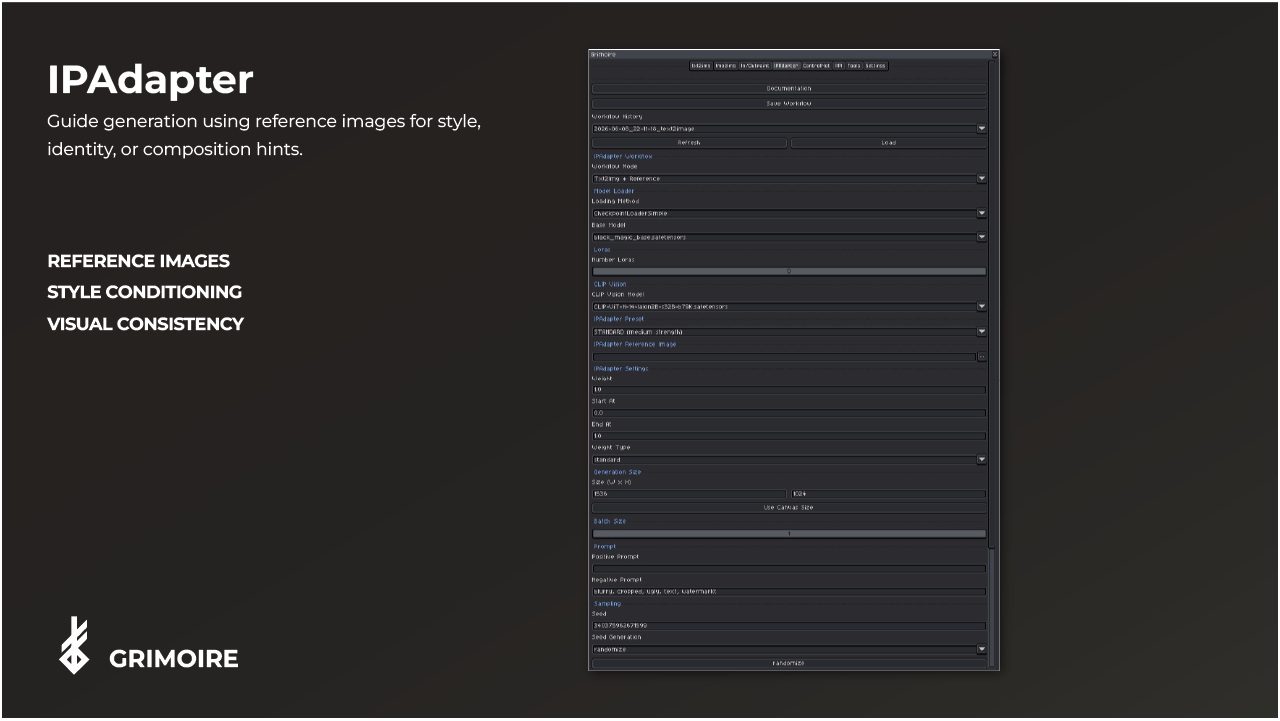Open the Workflow History dropdown
Image resolution: width=1280 pixels, height=721 pixels.
[789, 129]
